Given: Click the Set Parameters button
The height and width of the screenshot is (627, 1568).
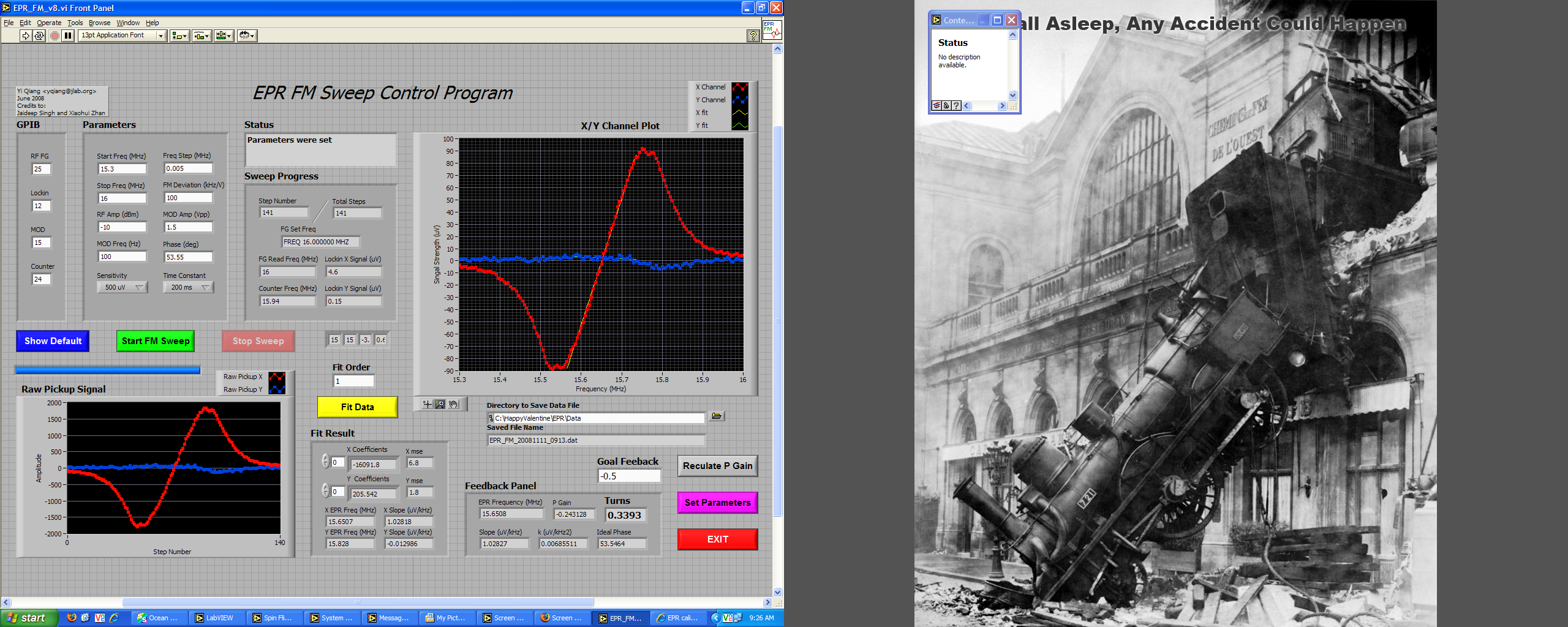Looking at the screenshot, I should [x=718, y=503].
